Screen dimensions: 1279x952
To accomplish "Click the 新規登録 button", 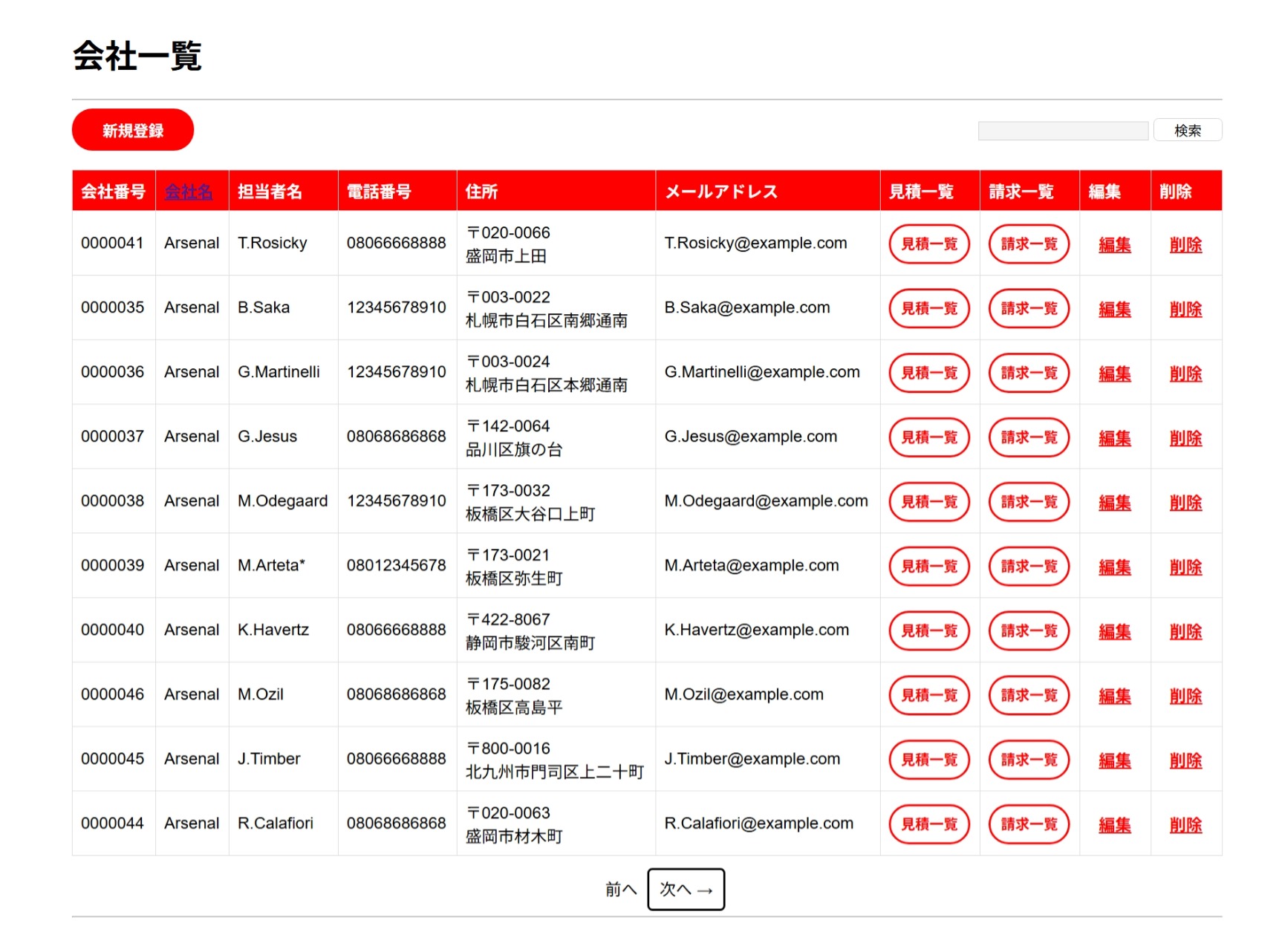I will pyautogui.click(x=133, y=130).
